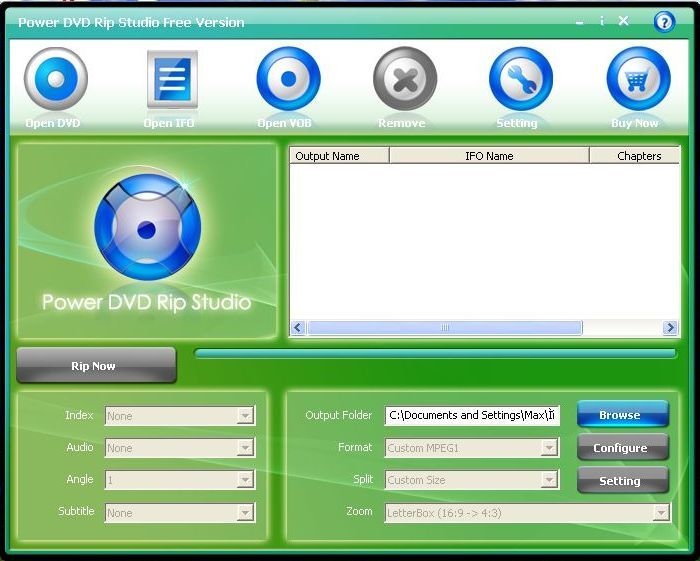This screenshot has width=700, height=561.
Task: Expand the Index dropdown
Action: point(246,416)
